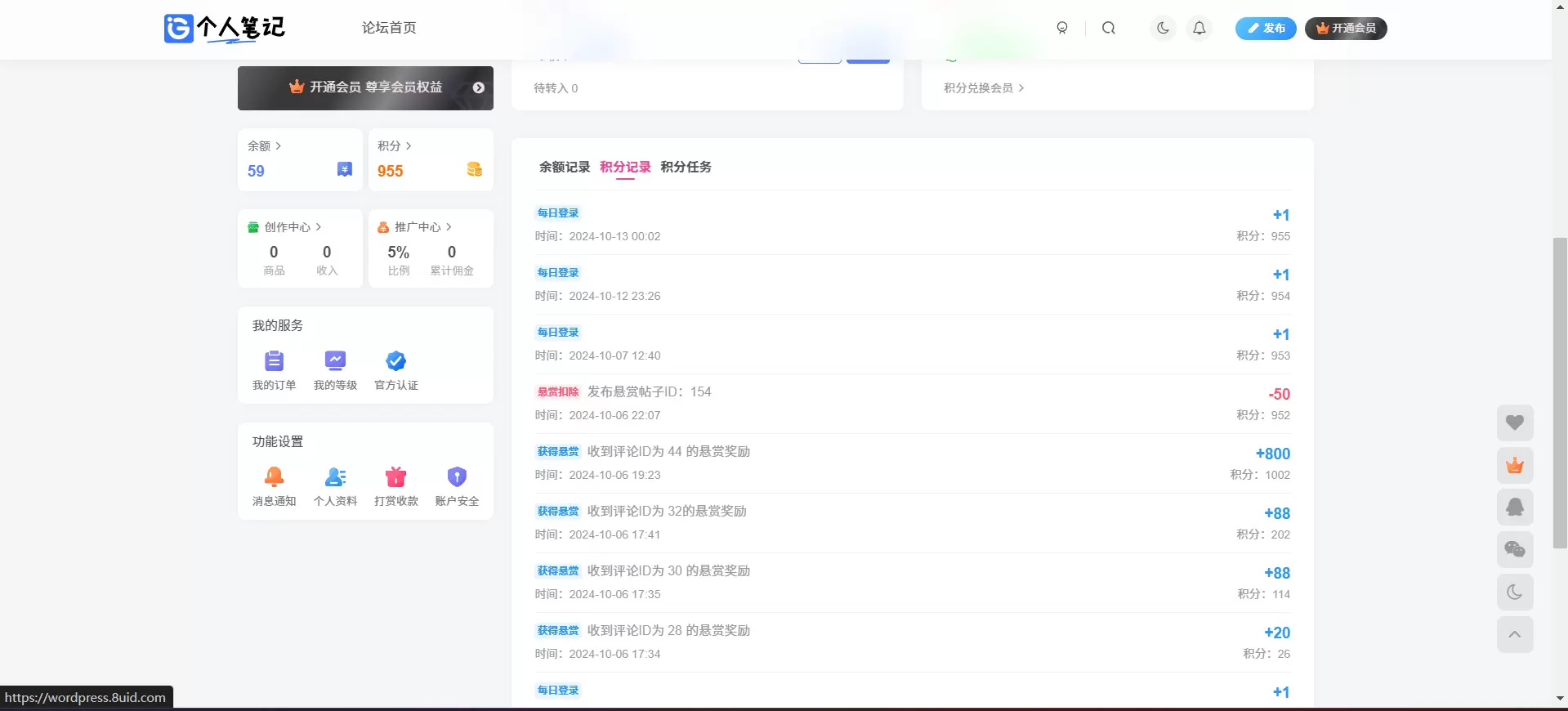Click the 5% 比例 stat
The height and width of the screenshot is (711, 1568).
[399, 260]
